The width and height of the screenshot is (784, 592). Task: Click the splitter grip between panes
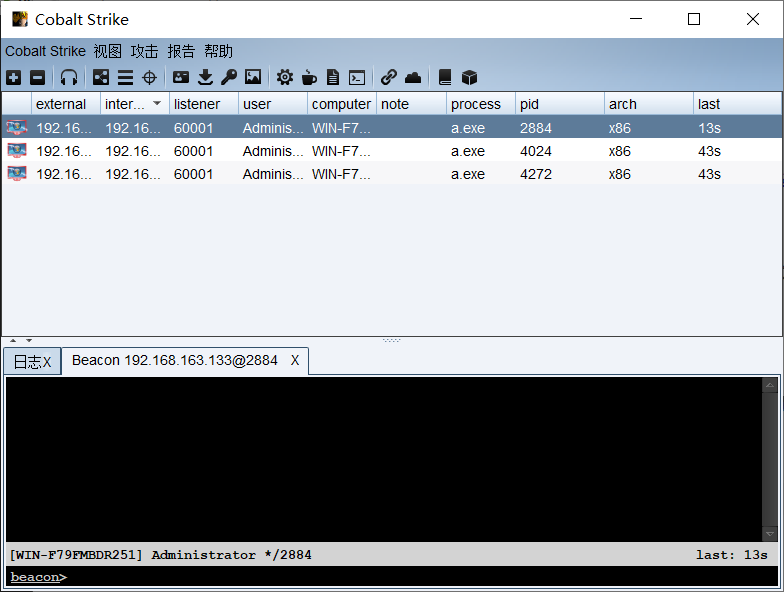coord(392,340)
